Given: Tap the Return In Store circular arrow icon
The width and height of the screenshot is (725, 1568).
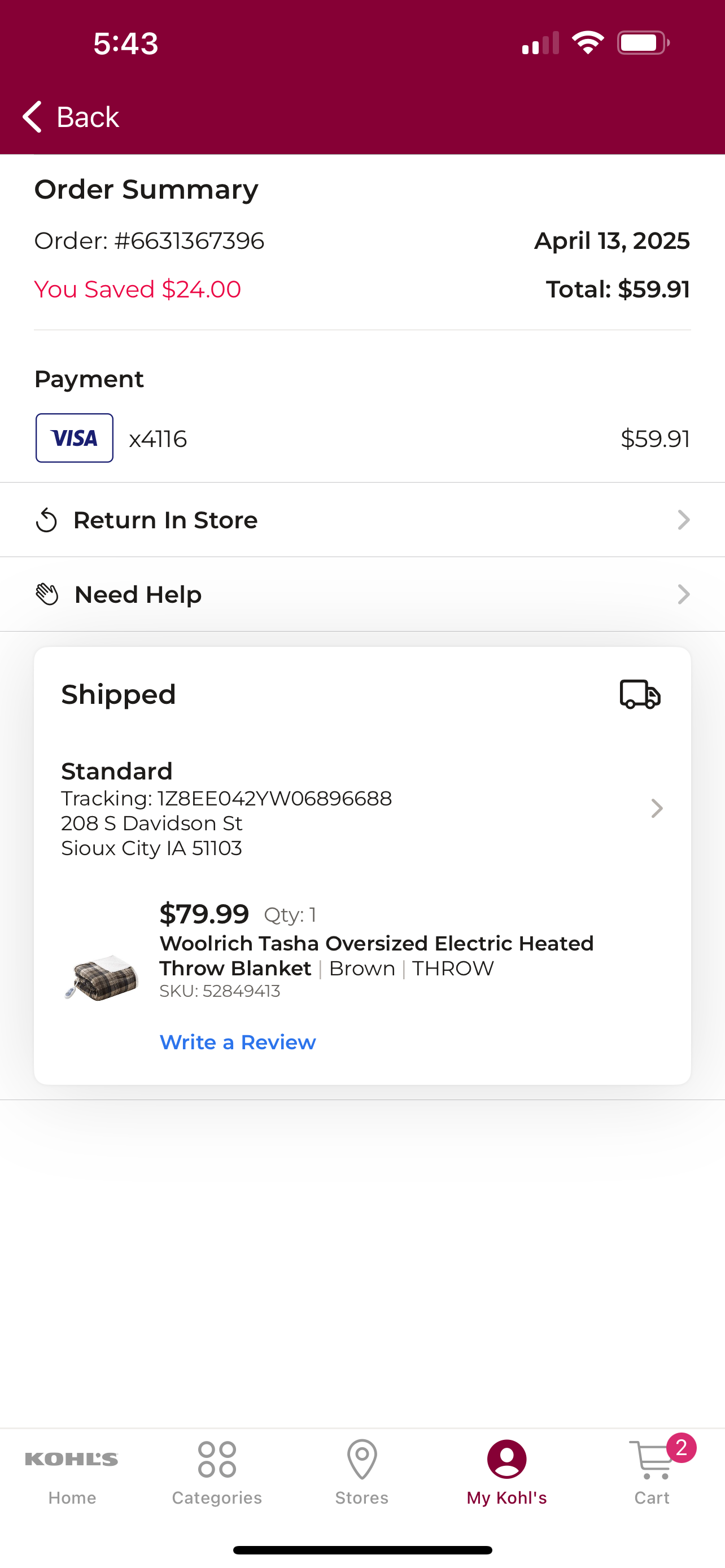Looking at the screenshot, I should pyautogui.click(x=46, y=520).
